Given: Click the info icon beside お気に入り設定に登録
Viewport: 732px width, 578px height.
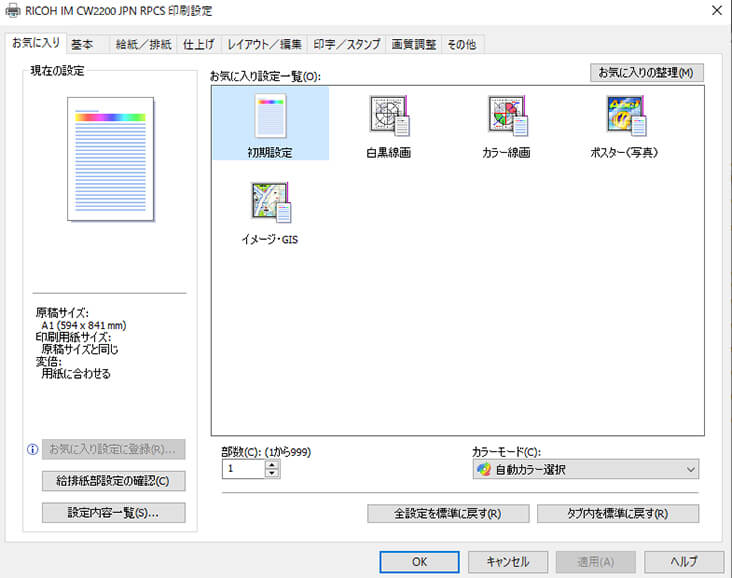Looking at the screenshot, I should 33,449.
